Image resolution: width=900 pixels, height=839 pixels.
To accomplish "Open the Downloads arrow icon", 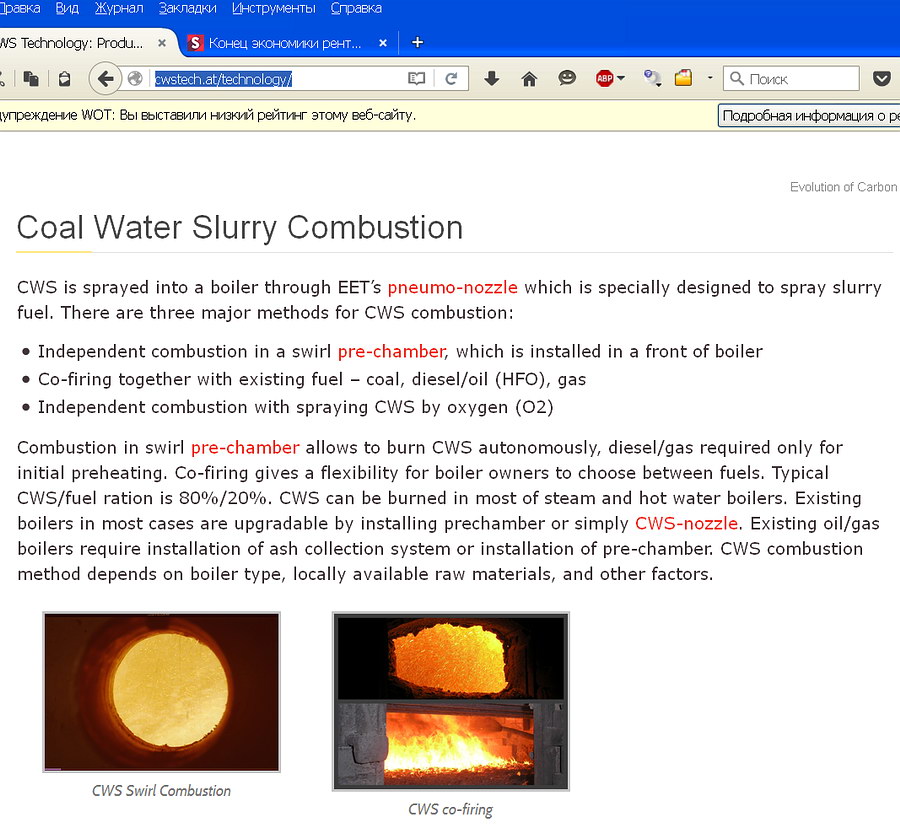I will 491,79.
